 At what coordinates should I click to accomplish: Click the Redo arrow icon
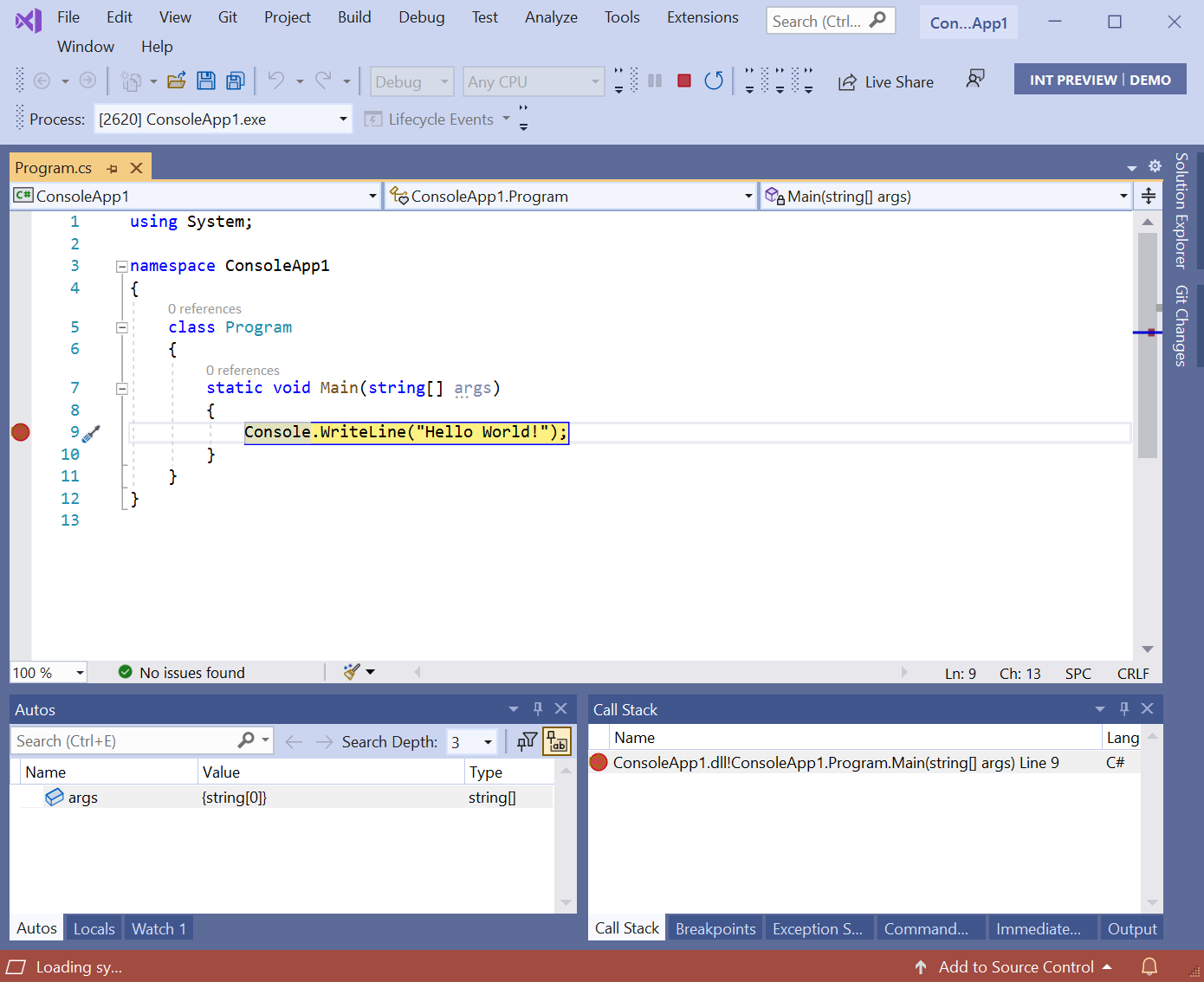point(323,81)
